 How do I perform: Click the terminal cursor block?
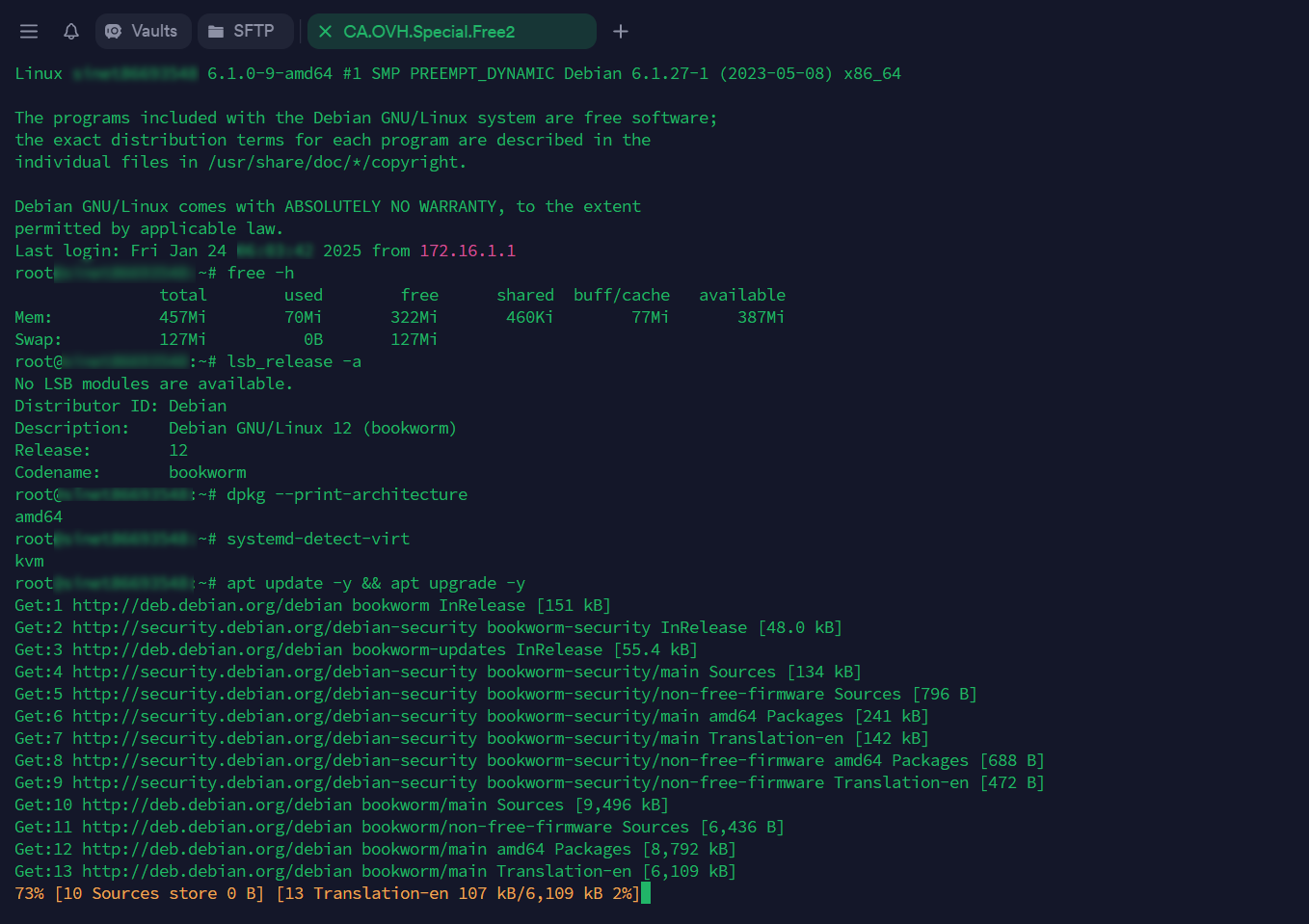(646, 893)
